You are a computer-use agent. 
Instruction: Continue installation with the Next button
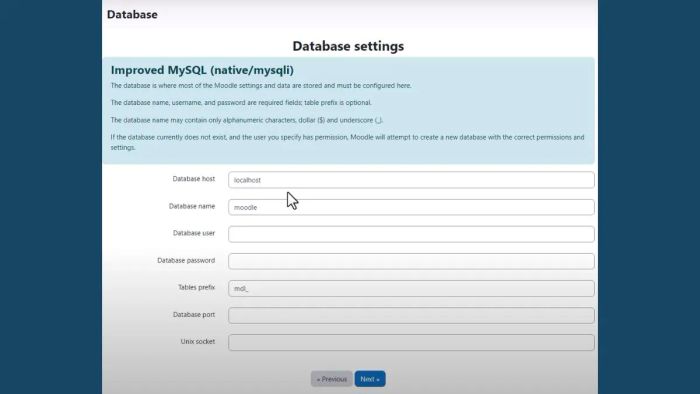click(x=370, y=379)
